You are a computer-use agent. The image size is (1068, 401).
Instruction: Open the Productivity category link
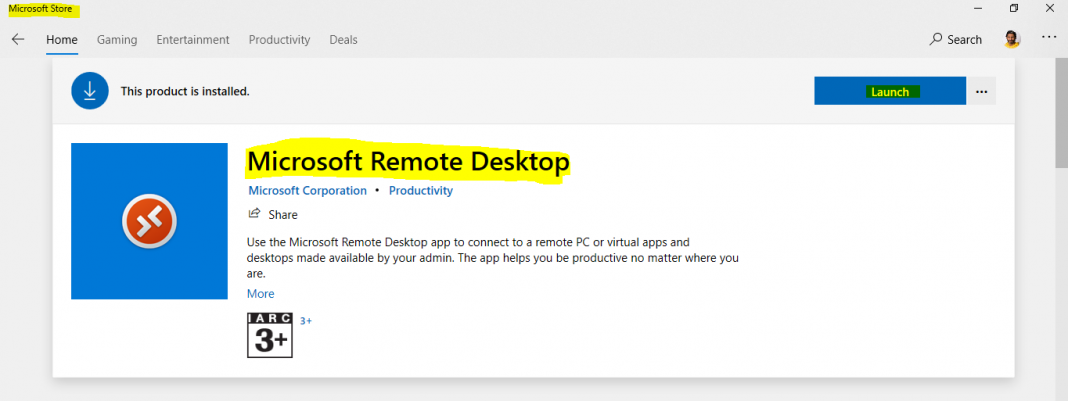[x=420, y=191]
